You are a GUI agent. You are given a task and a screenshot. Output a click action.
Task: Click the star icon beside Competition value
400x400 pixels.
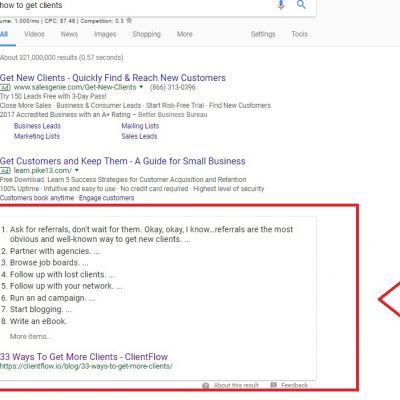129,21
